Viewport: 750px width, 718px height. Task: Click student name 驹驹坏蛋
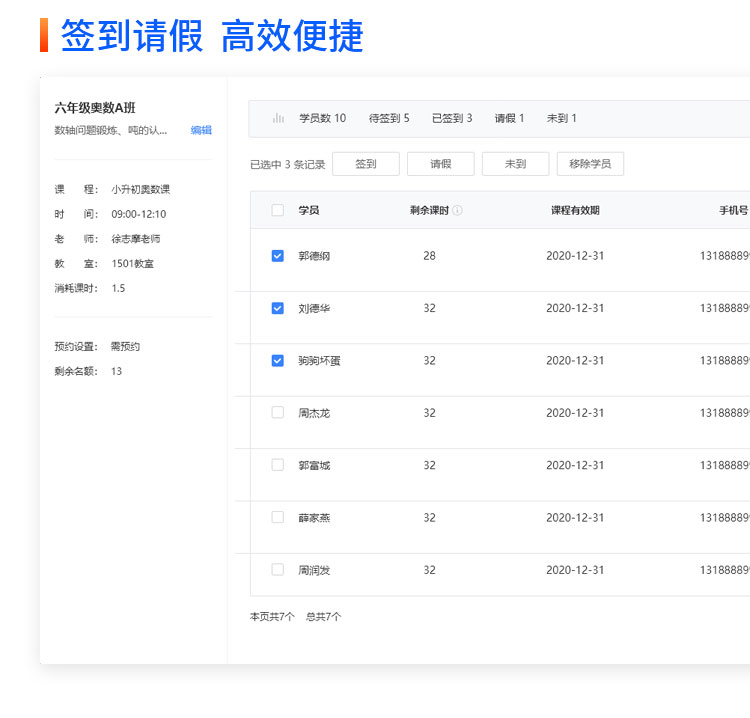(x=319, y=361)
